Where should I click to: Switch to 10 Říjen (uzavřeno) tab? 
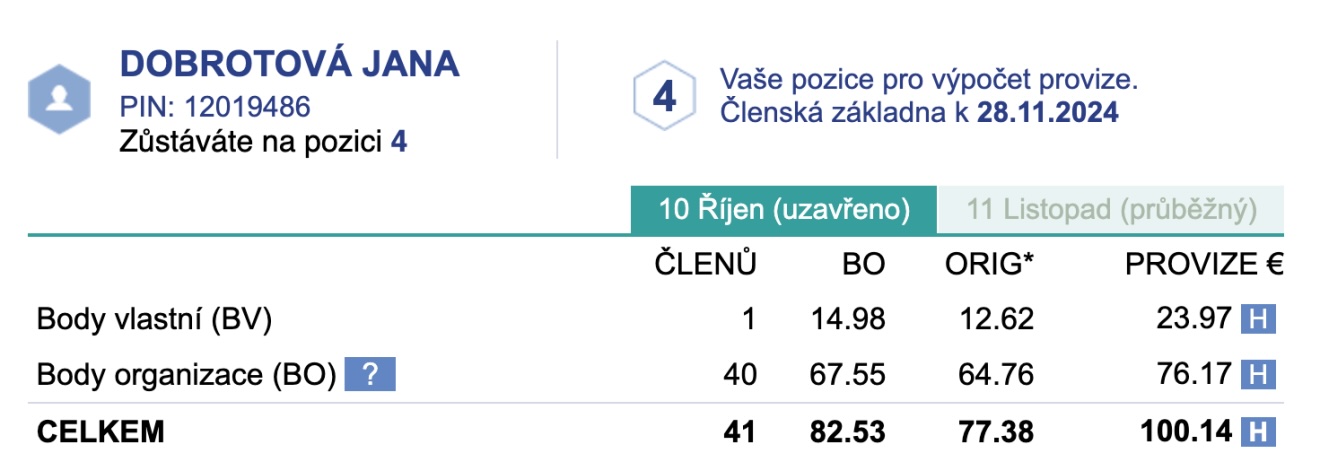[x=784, y=210]
